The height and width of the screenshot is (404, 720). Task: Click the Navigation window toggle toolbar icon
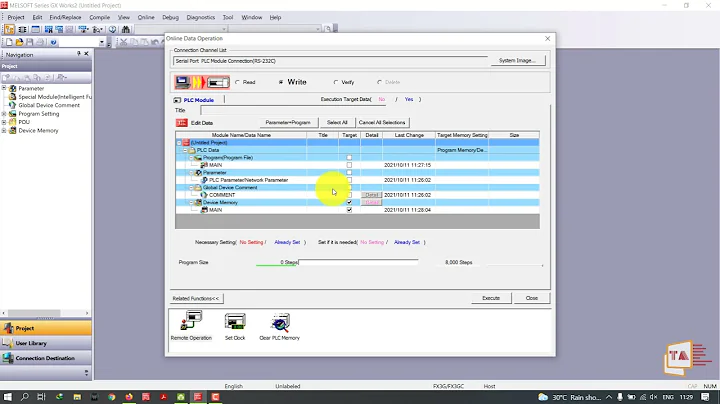[9, 29]
